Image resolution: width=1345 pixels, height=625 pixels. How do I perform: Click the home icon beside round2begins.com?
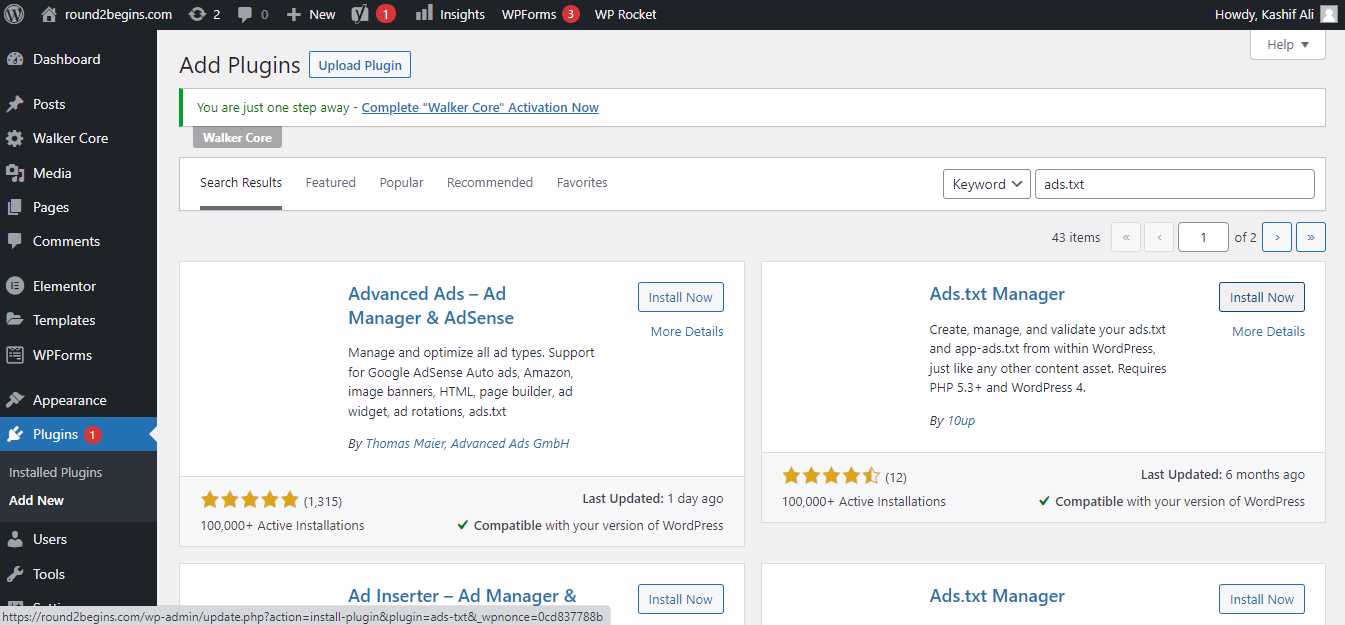(49, 14)
